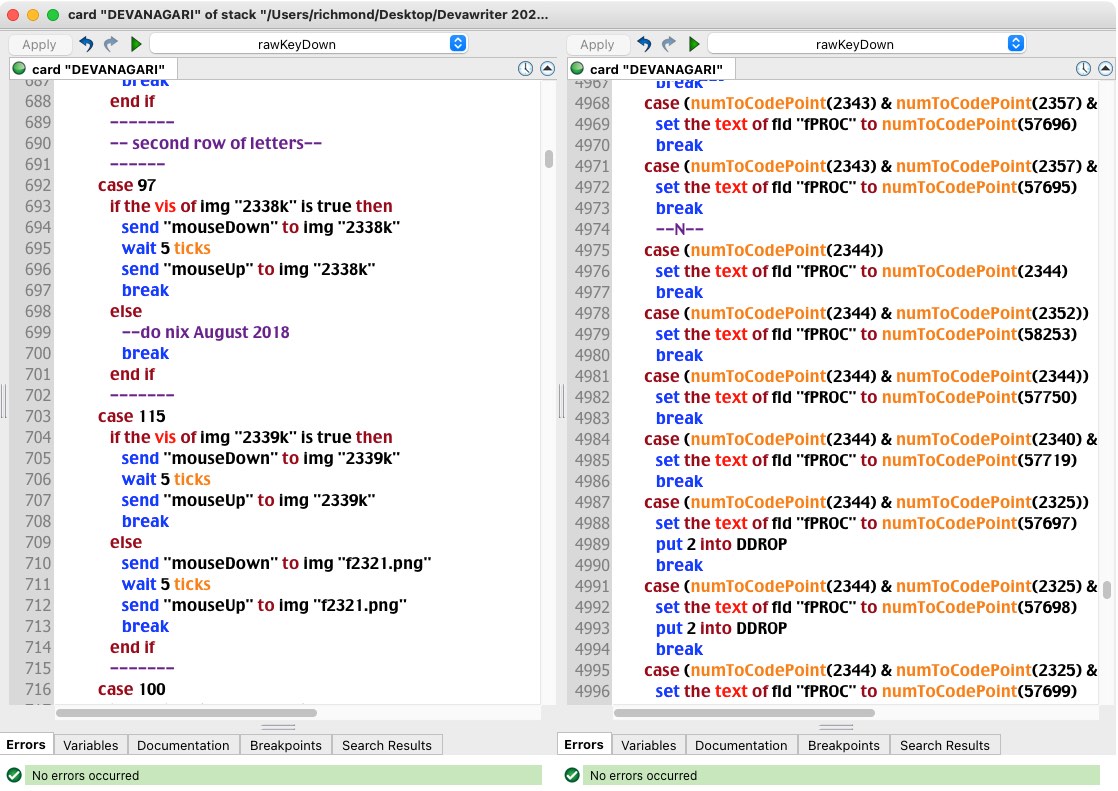This screenshot has width=1118, height=791.
Task: Click the undo arrow in right editor pane
Action: (x=645, y=44)
